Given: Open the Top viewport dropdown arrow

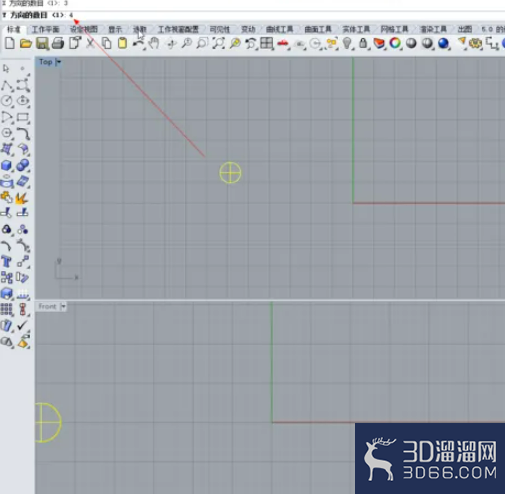Looking at the screenshot, I should click(x=59, y=62).
